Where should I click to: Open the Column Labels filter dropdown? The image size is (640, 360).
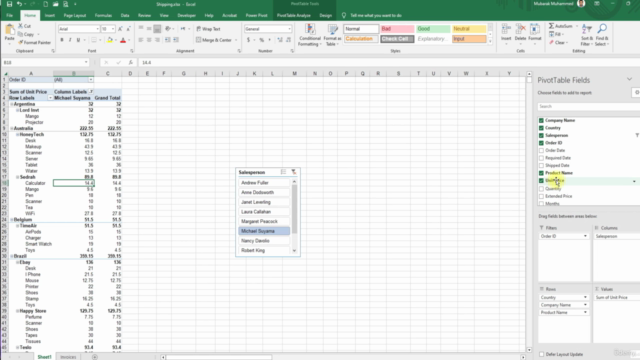[x=91, y=92]
